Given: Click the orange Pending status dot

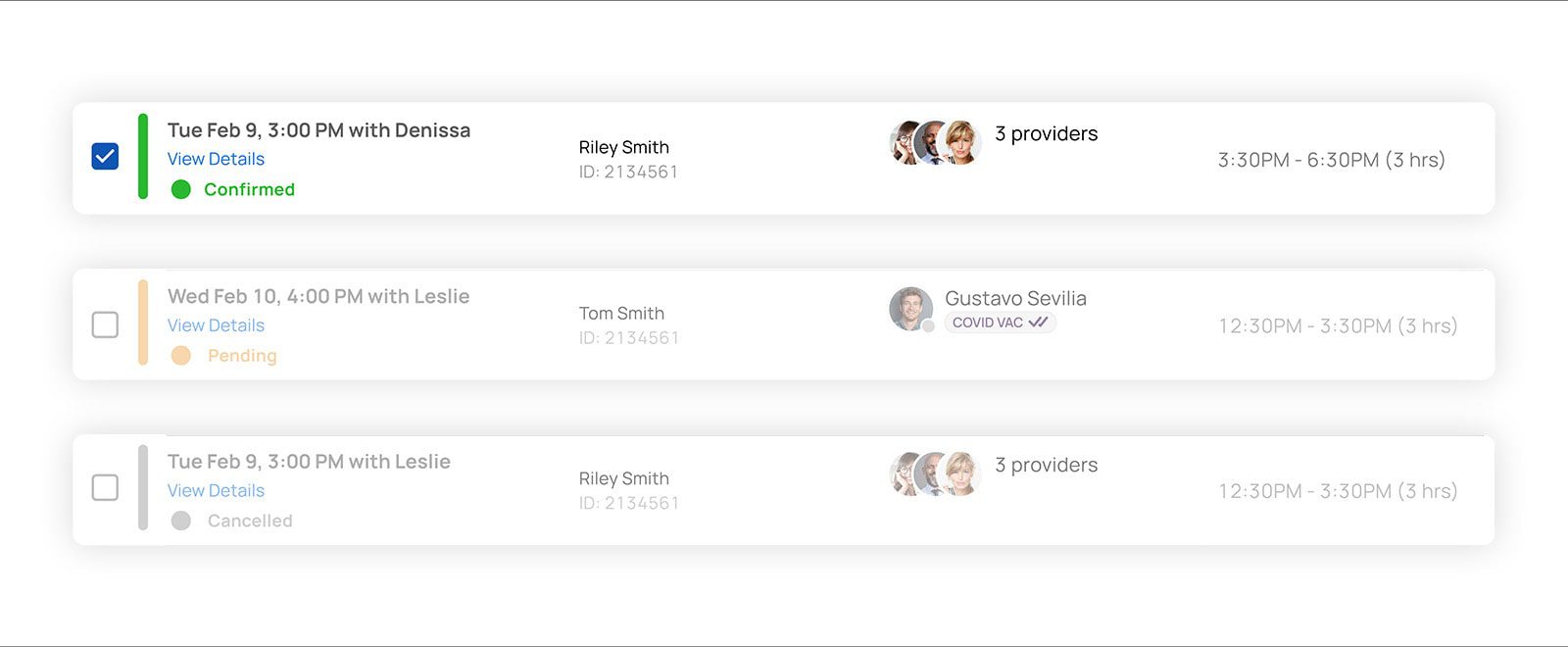Looking at the screenshot, I should coord(181,355).
